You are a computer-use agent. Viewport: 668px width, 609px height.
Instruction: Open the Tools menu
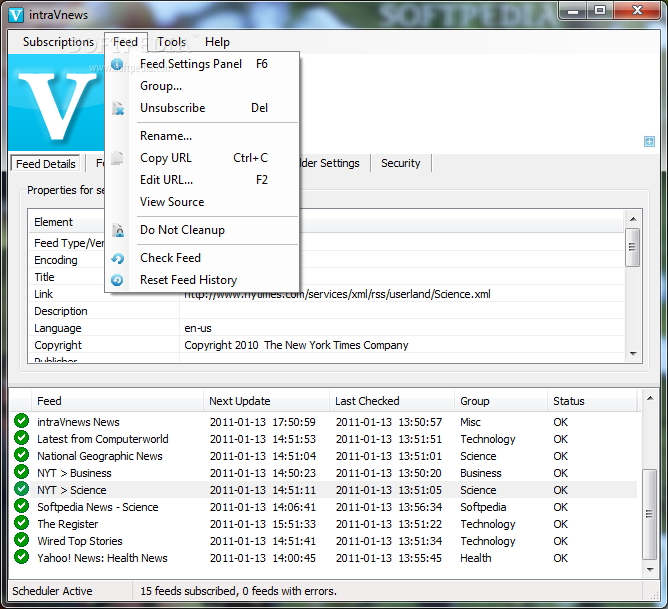(x=171, y=42)
